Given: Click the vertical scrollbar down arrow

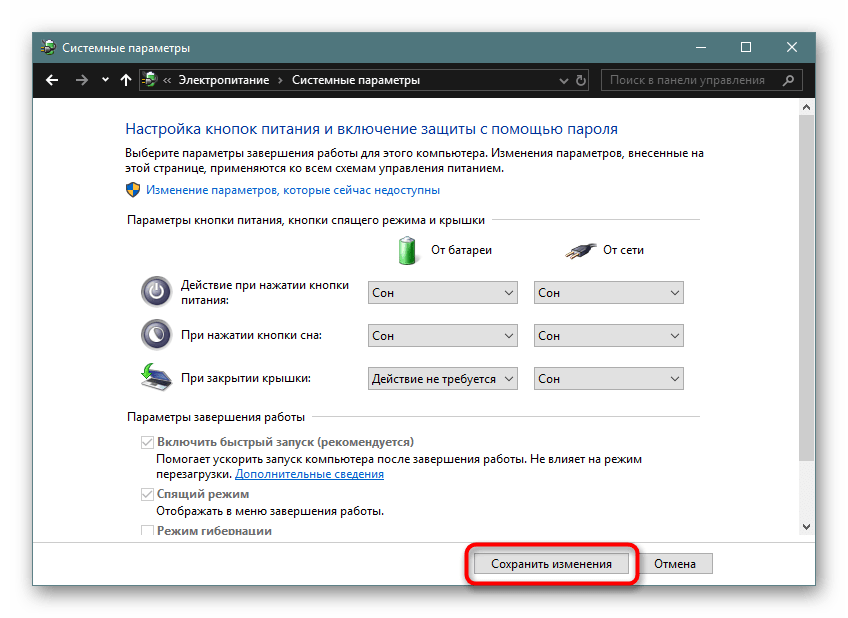Looking at the screenshot, I should 807,527.
